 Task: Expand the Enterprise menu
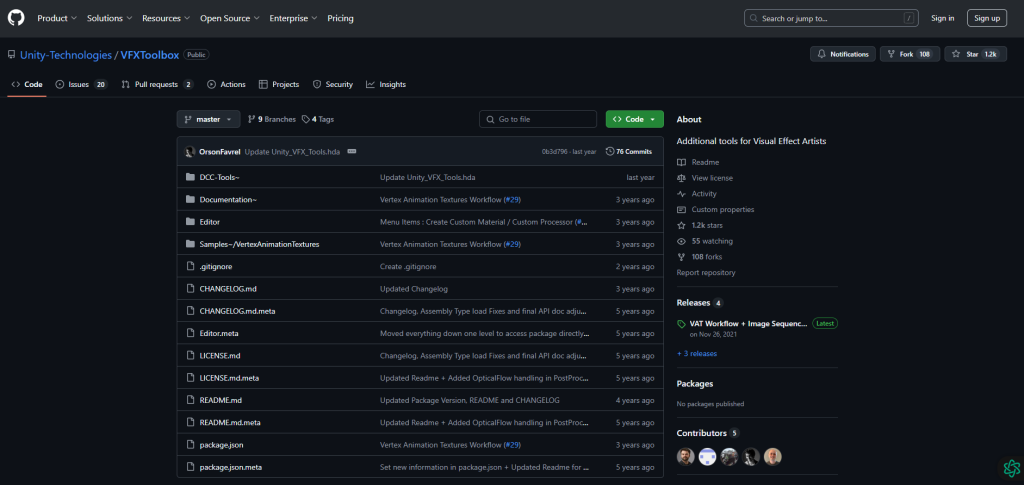(293, 18)
